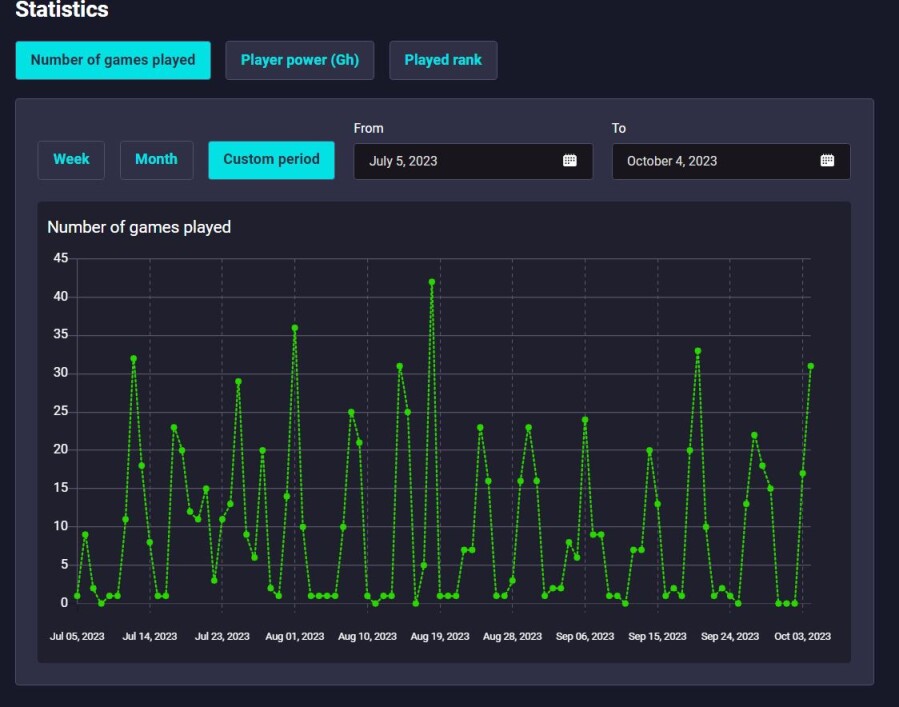The image size is (899, 707).
Task: Click the To date field October 4, 2023
Action: coord(731,161)
